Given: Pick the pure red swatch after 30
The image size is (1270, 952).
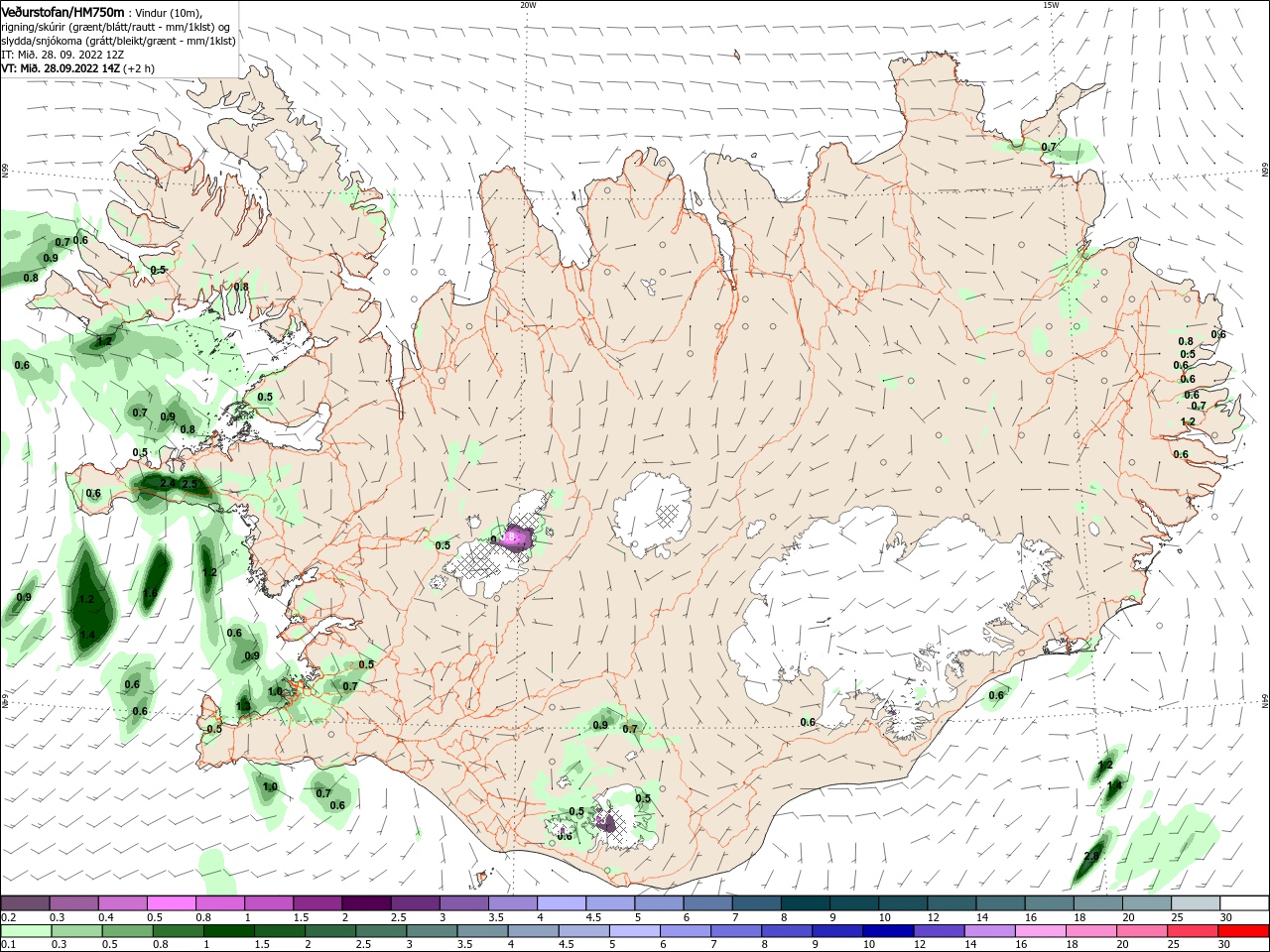Looking at the screenshot, I should [1243, 931].
